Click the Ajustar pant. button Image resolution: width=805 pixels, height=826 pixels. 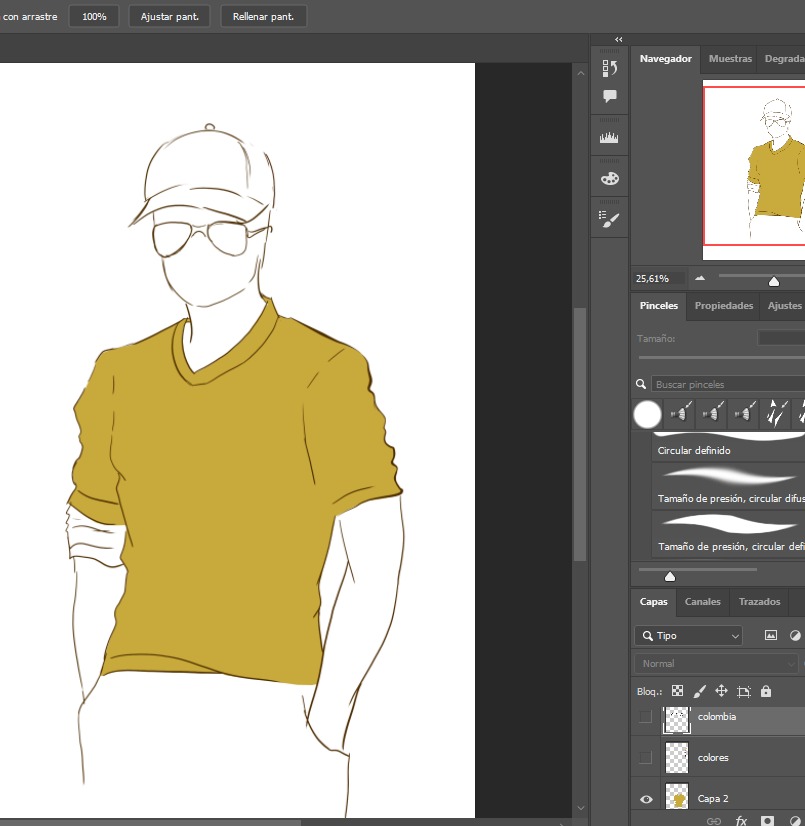pos(170,16)
